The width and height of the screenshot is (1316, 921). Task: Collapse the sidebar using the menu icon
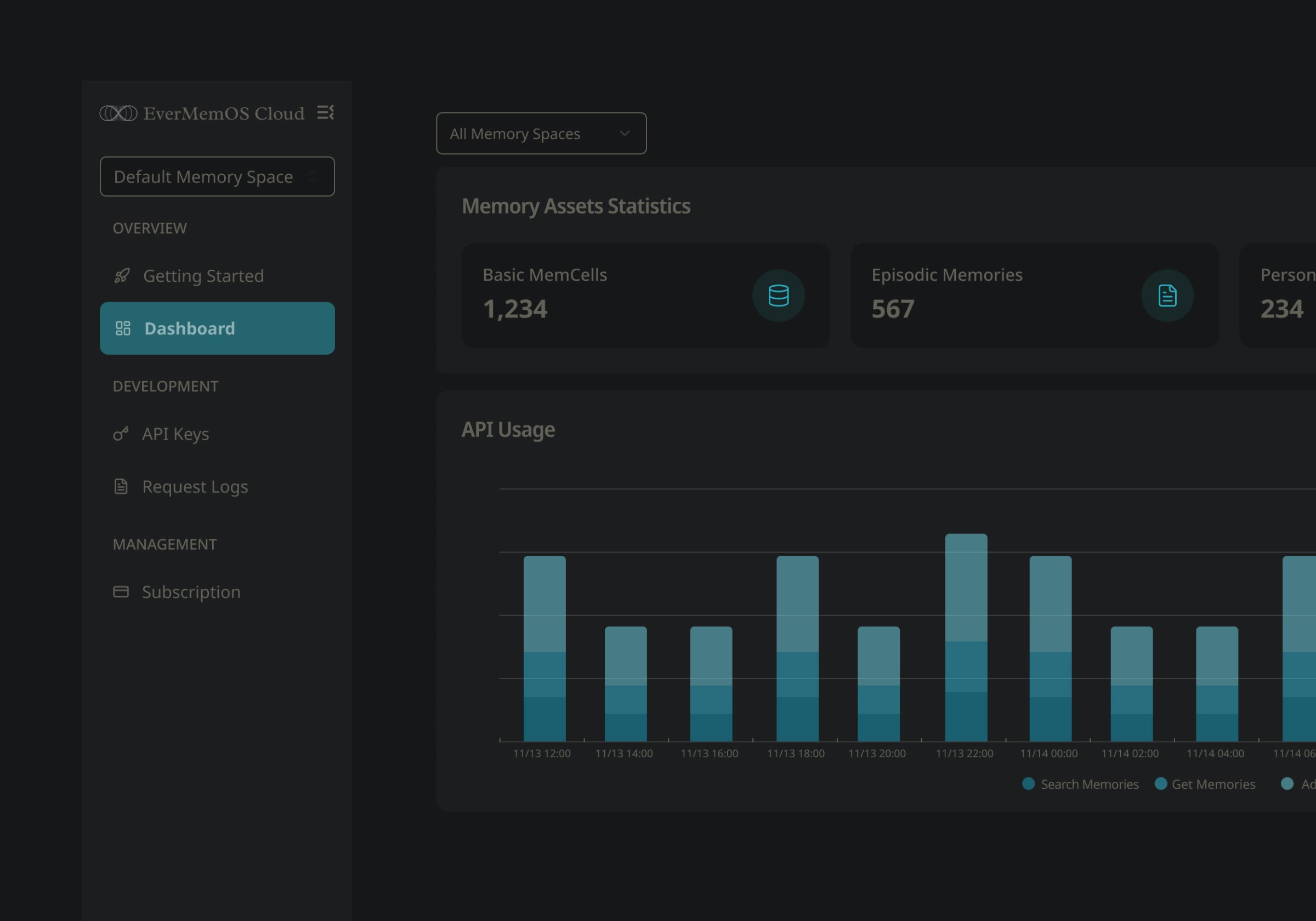click(326, 113)
